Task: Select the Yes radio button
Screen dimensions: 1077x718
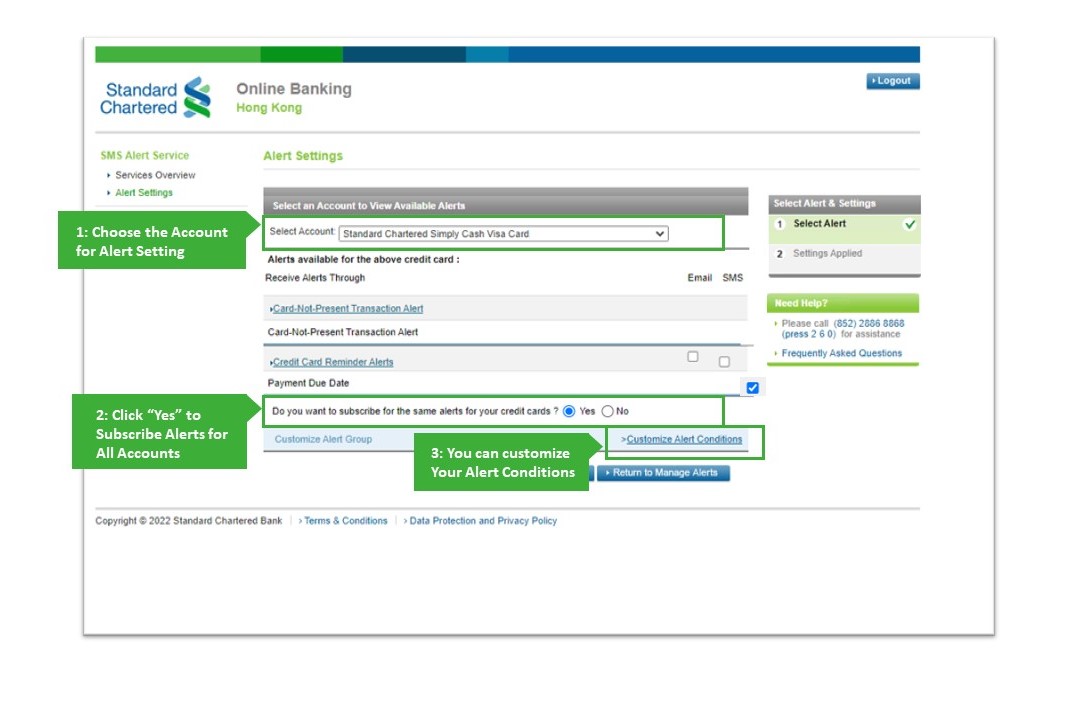Action: click(x=571, y=410)
